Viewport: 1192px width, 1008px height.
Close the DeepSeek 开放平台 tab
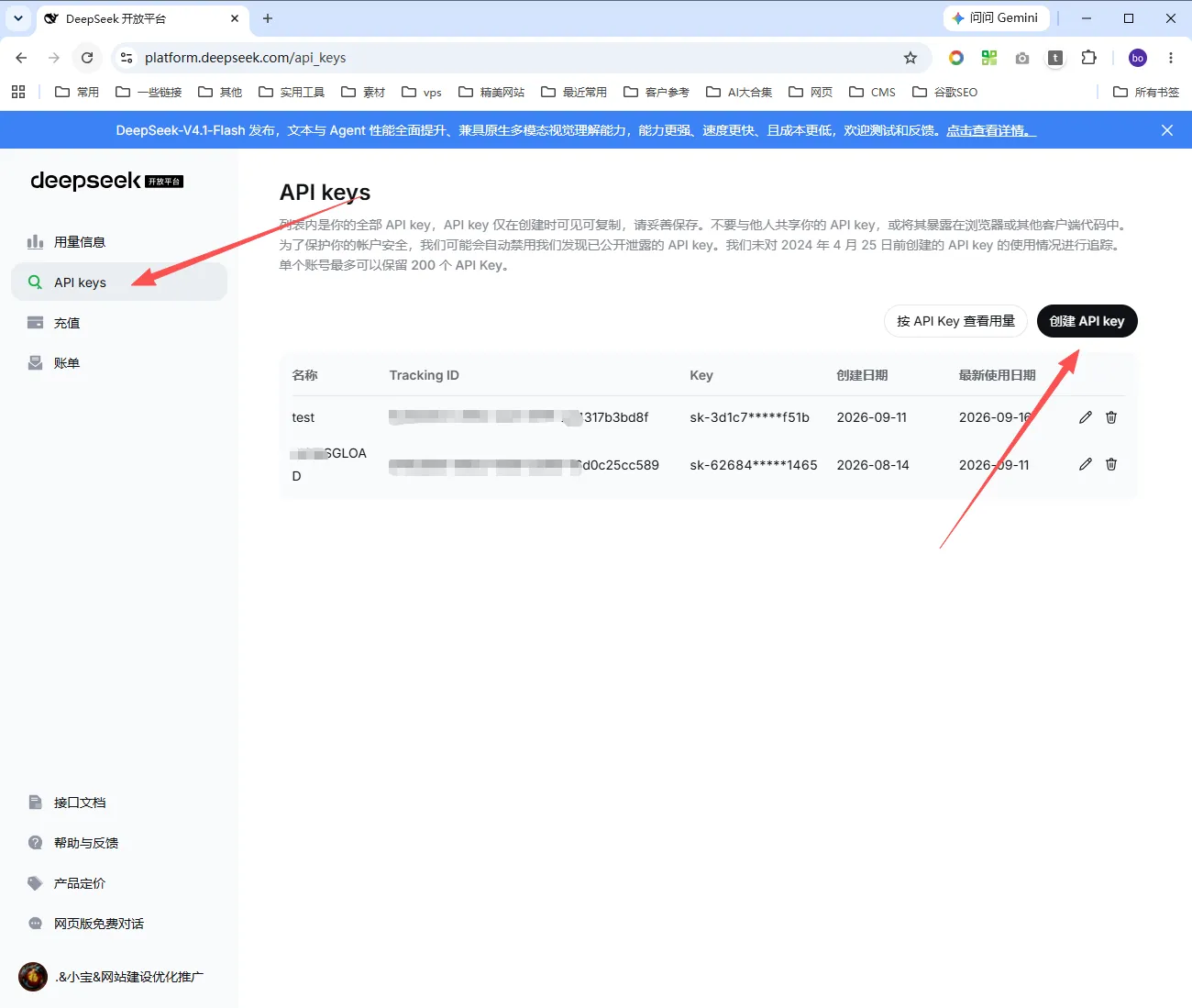(x=235, y=18)
